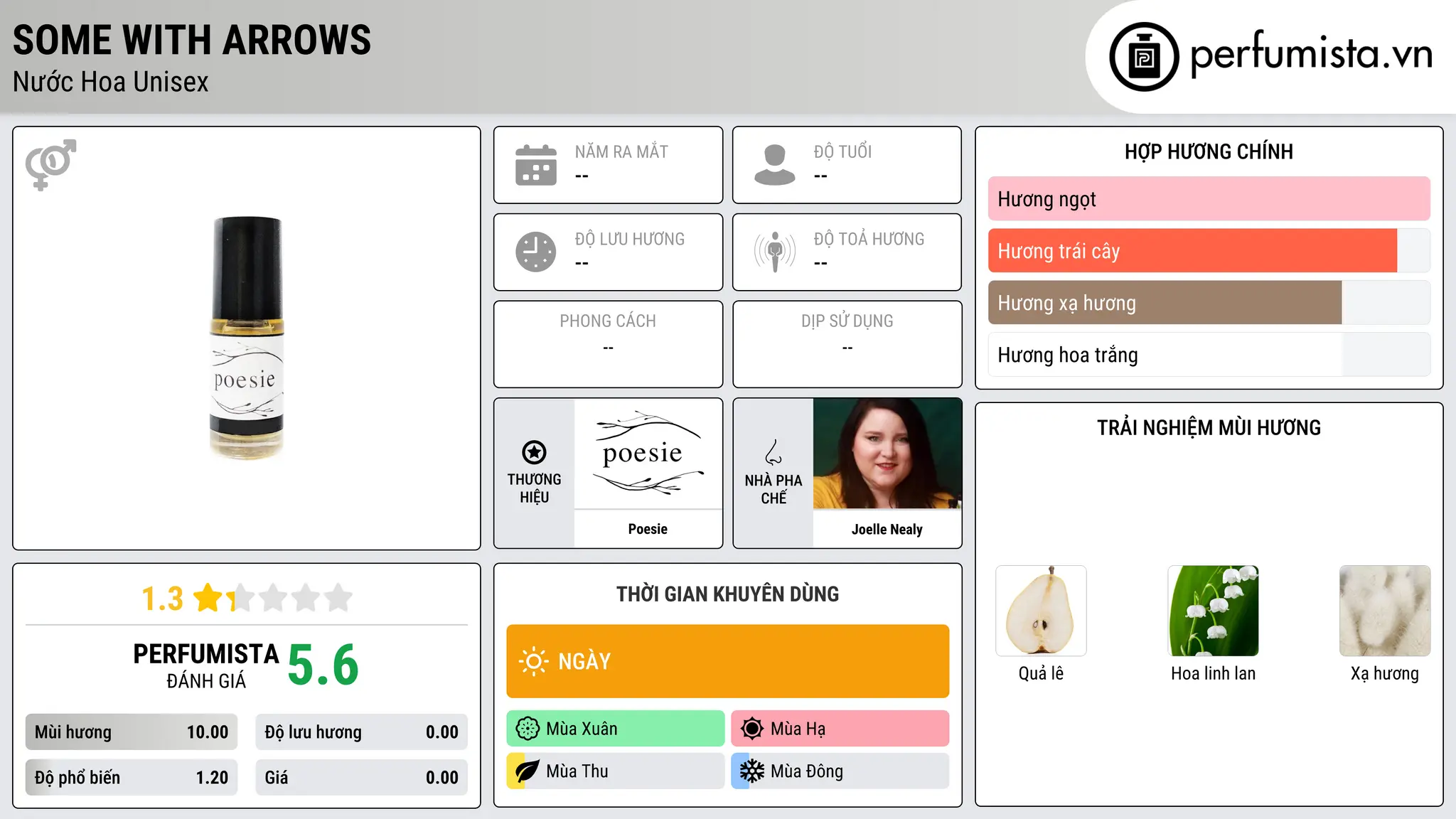Click the Nước Hoa Unisex subtitle
Screen dimensions: 1456x819
(x=111, y=82)
